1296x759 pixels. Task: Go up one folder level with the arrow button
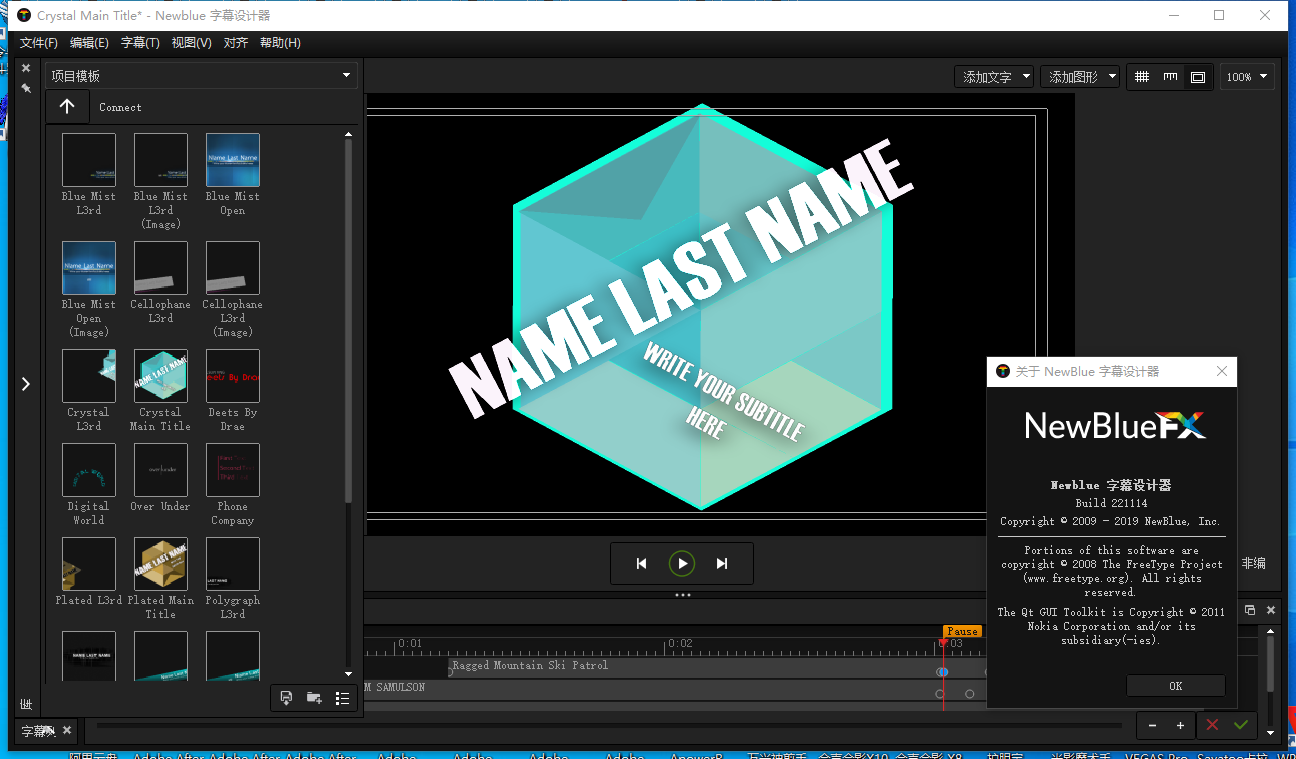pyautogui.click(x=67, y=107)
